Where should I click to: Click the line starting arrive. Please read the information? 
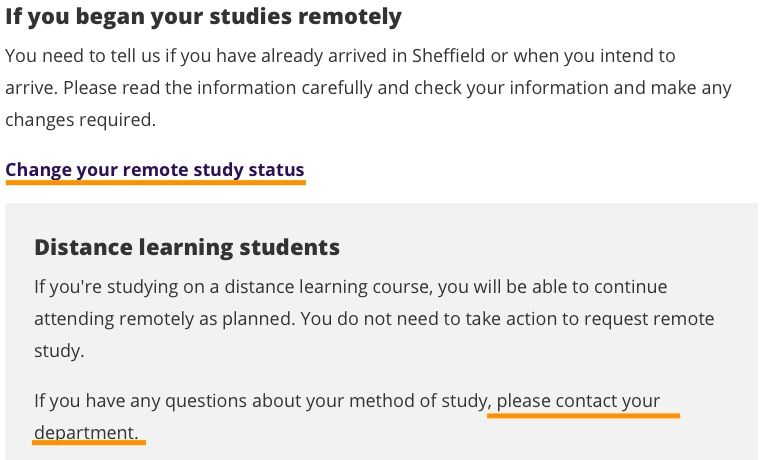coord(368,88)
